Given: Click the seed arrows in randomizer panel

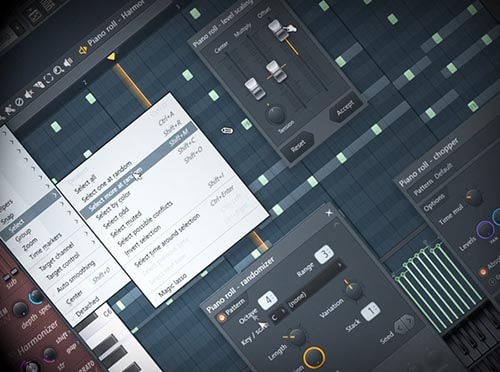Looking at the screenshot, I should pyautogui.click(x=404, y=325).
